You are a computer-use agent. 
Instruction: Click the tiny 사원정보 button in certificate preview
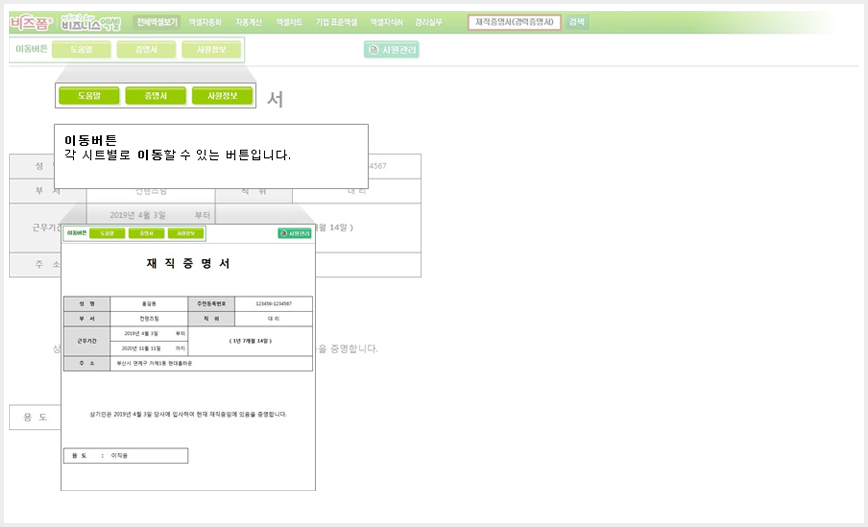coord(185,234)
